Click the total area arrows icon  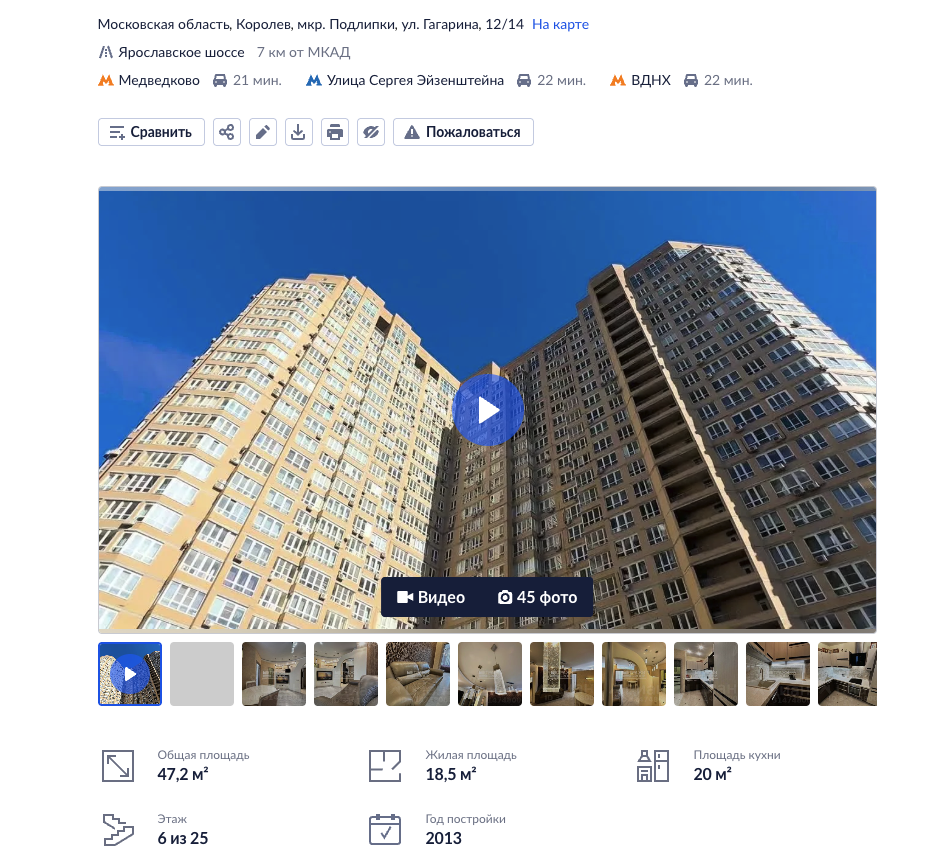[x=118, y=766]
